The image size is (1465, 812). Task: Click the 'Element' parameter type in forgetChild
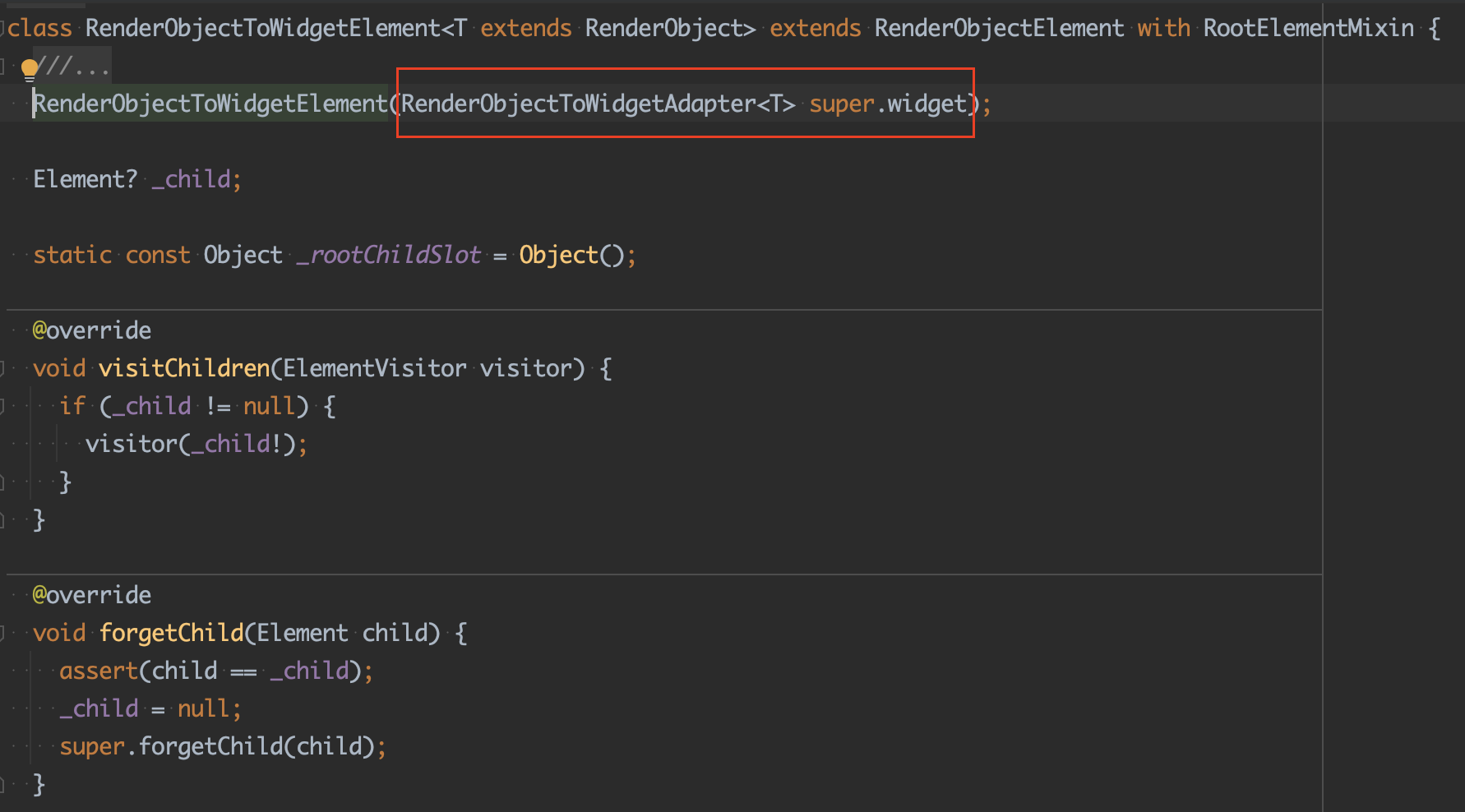click(303, 633)
